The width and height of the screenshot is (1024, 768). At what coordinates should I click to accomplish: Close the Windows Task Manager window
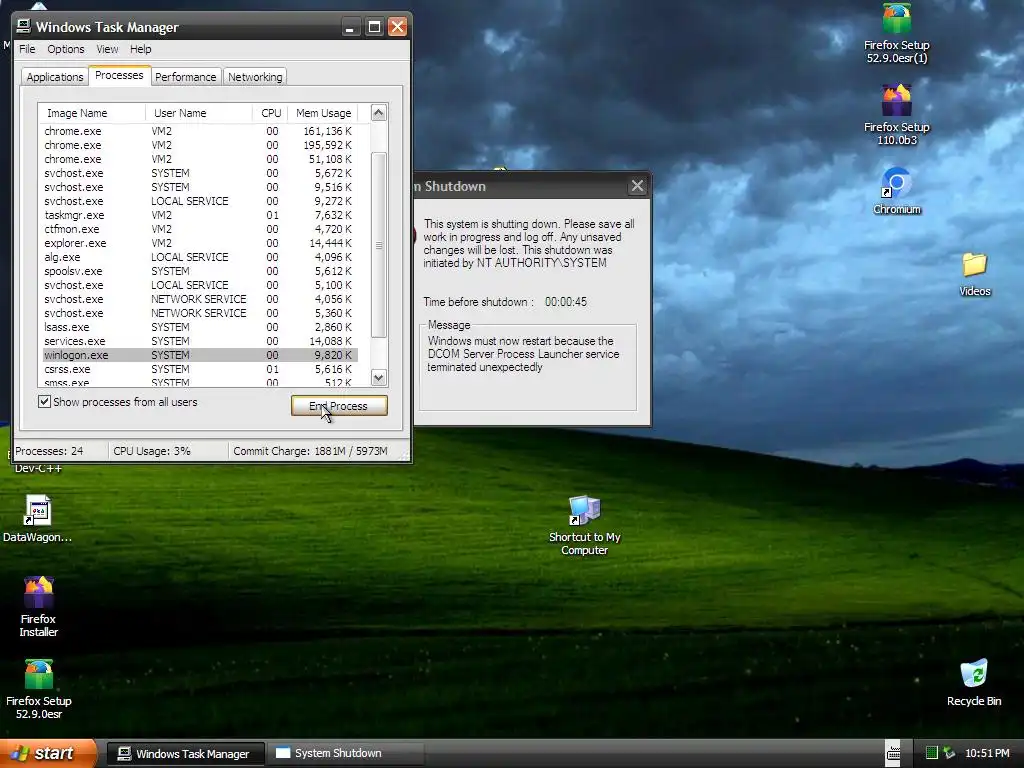click(x=397, y=27)
